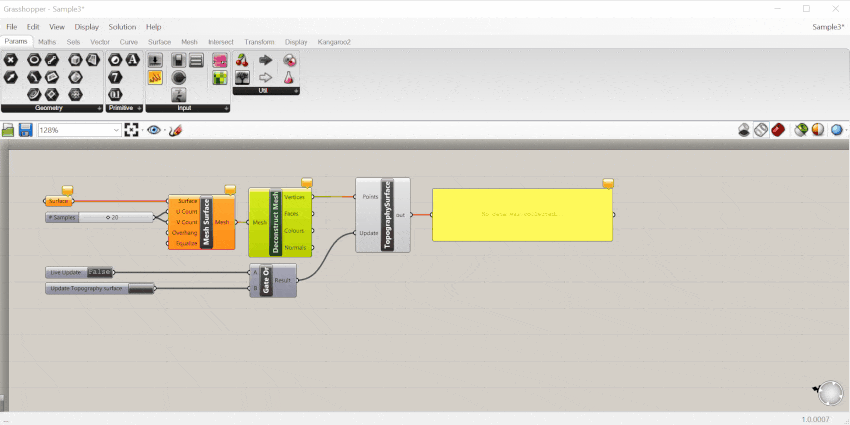Select the pink Colour Swatch icon
850x425 pixels.
click(220, 60)
